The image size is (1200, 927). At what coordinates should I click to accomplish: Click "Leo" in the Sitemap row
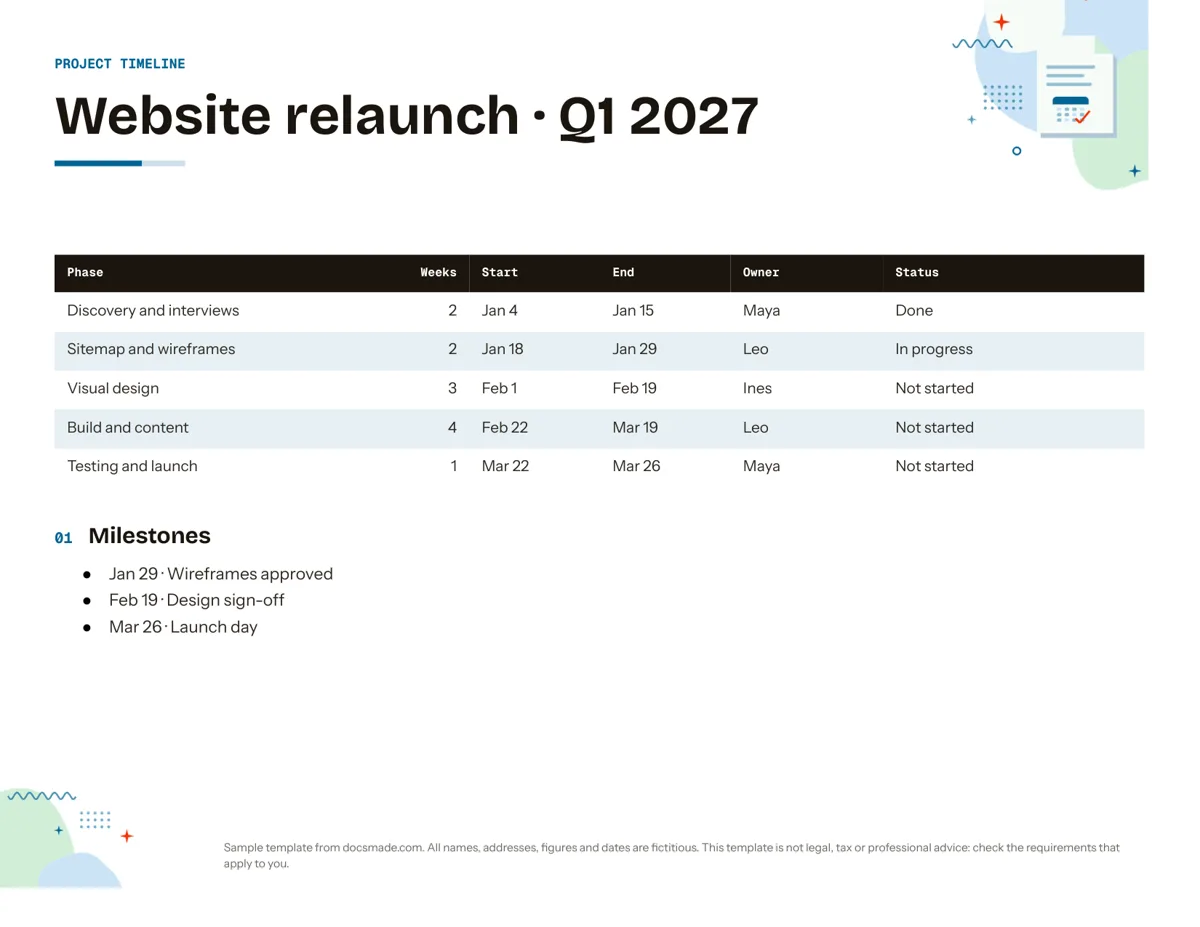(756, 350)
